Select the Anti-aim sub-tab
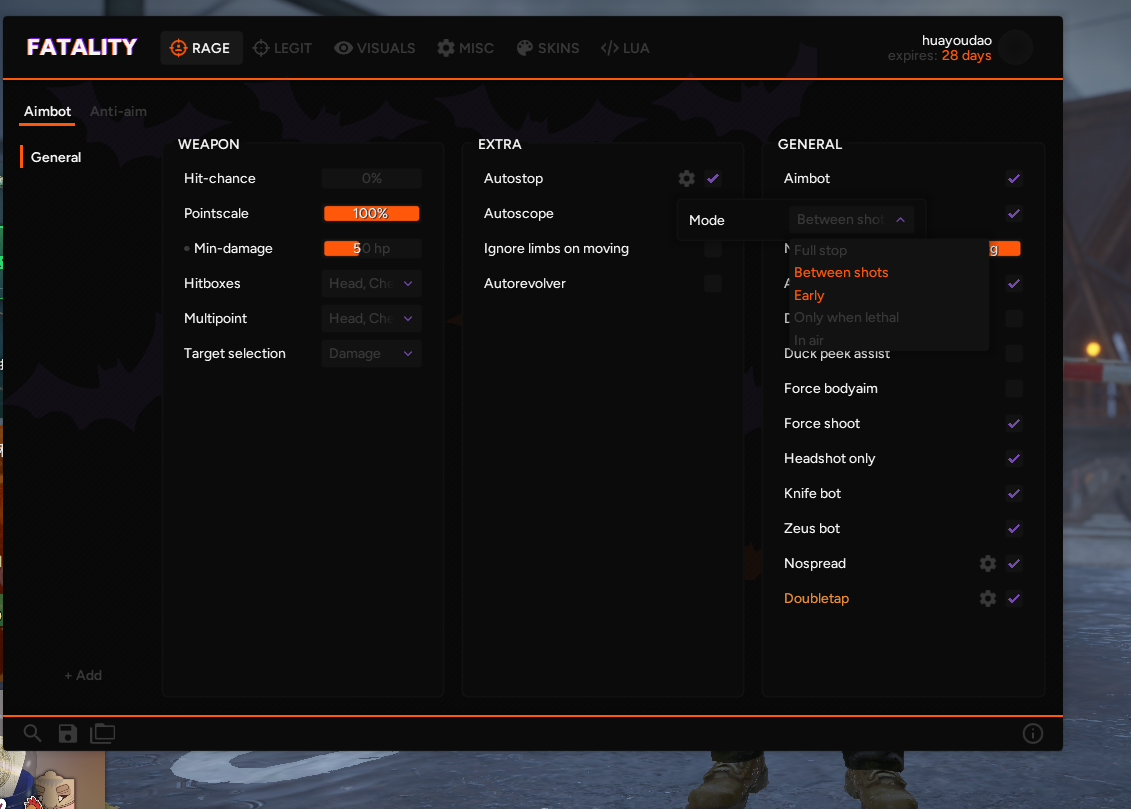Image resolution: width=1131 pixels, height=809 pixels. coord(118,111)
